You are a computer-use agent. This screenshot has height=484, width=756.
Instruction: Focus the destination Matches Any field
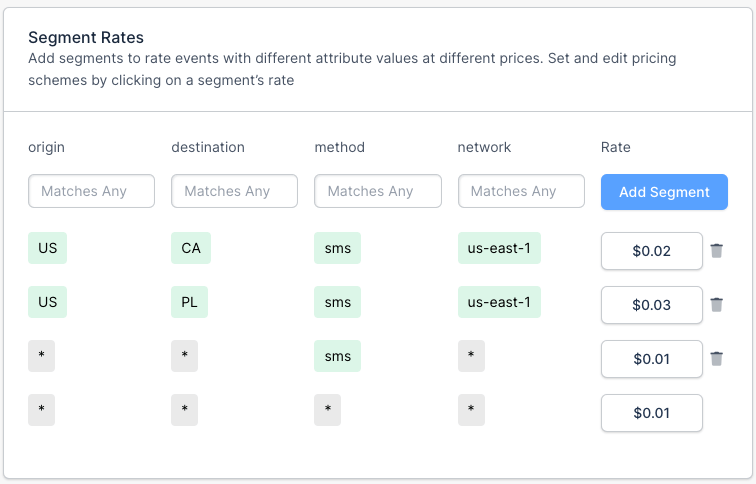pos(234,191)
